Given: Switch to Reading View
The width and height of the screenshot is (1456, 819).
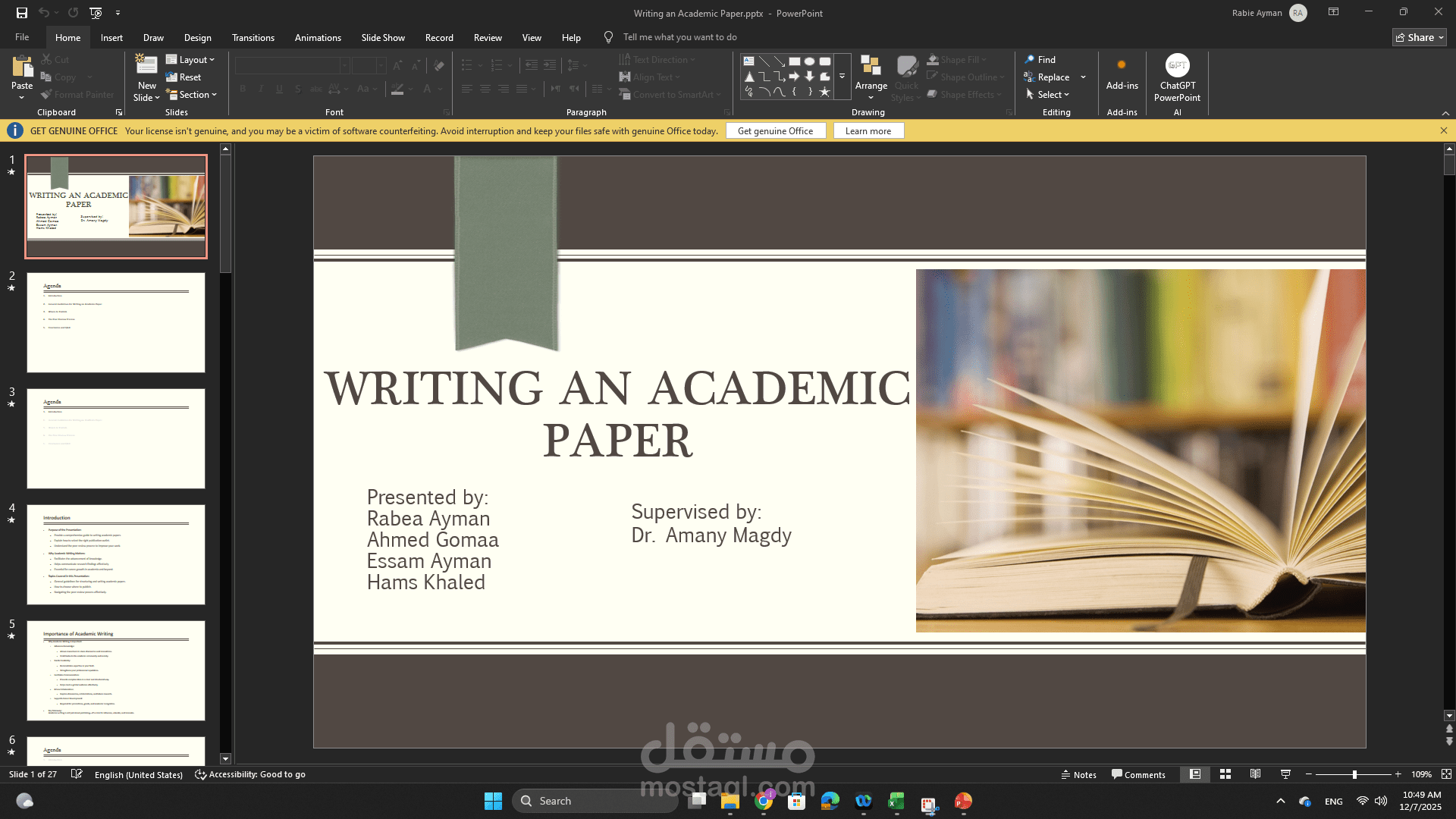Looking at the screenshot, I should [1256, 774].
